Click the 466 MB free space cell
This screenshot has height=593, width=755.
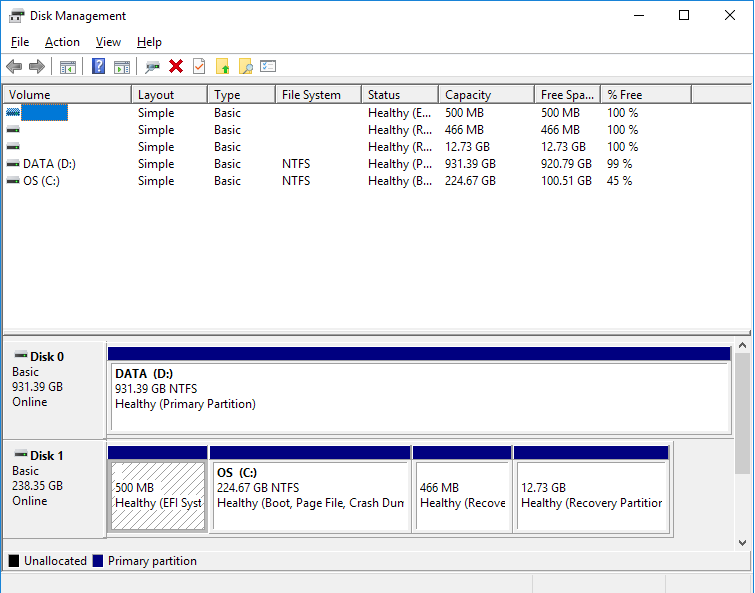pyautogui.click(x=560, y=130)
